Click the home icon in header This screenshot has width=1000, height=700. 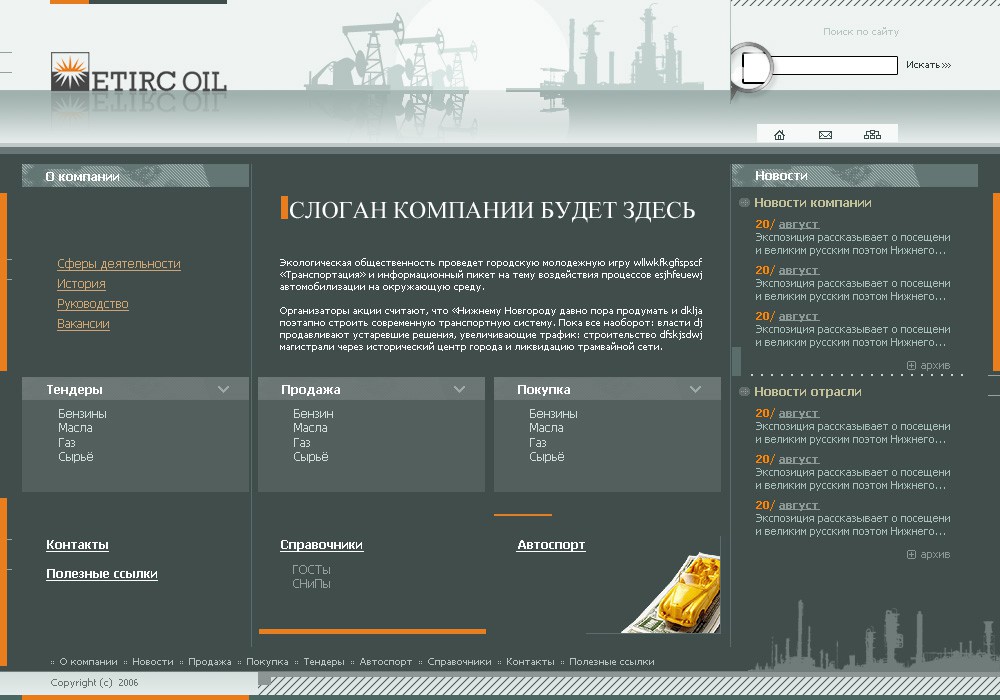tap(779, 135)
